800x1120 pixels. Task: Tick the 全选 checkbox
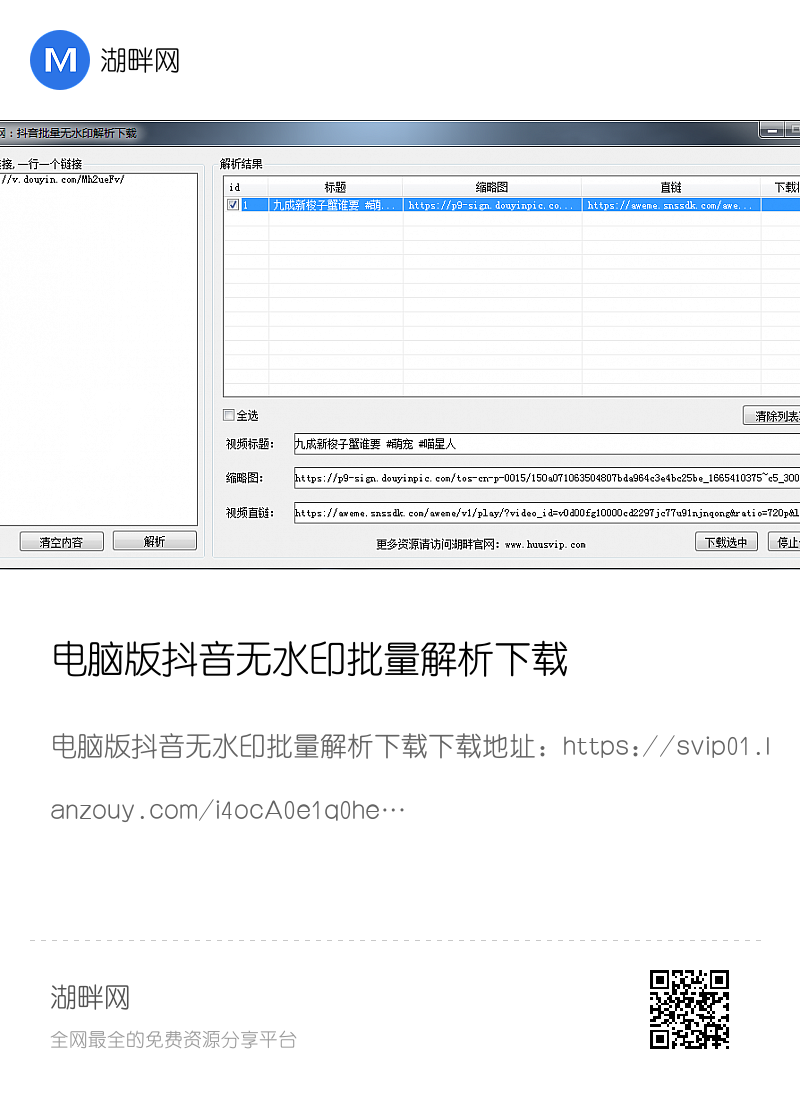229,415
